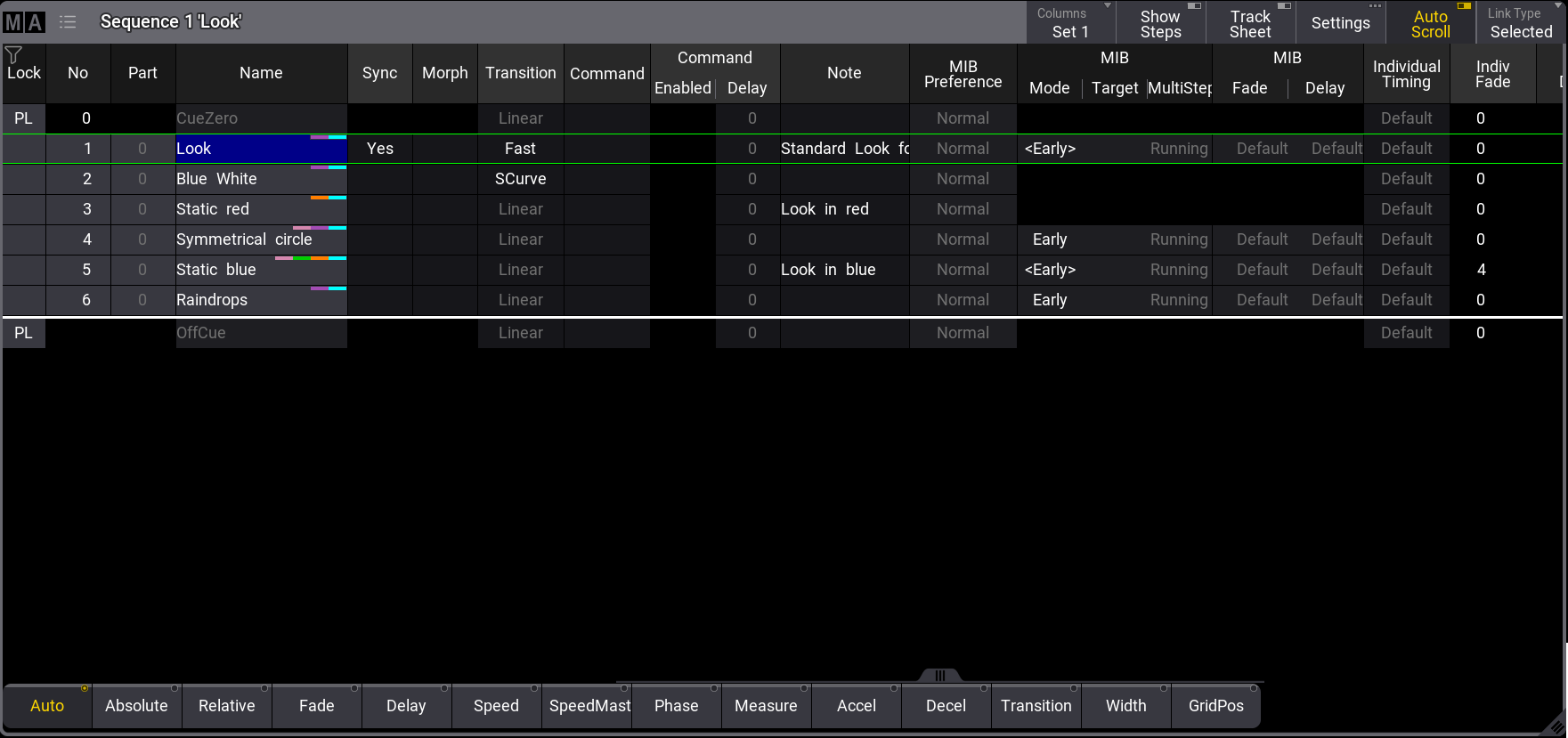This screenshot has height=738, width=1568.
Task: Expand the Link Type Selected dropdown
Action: tap(1521, 22)
